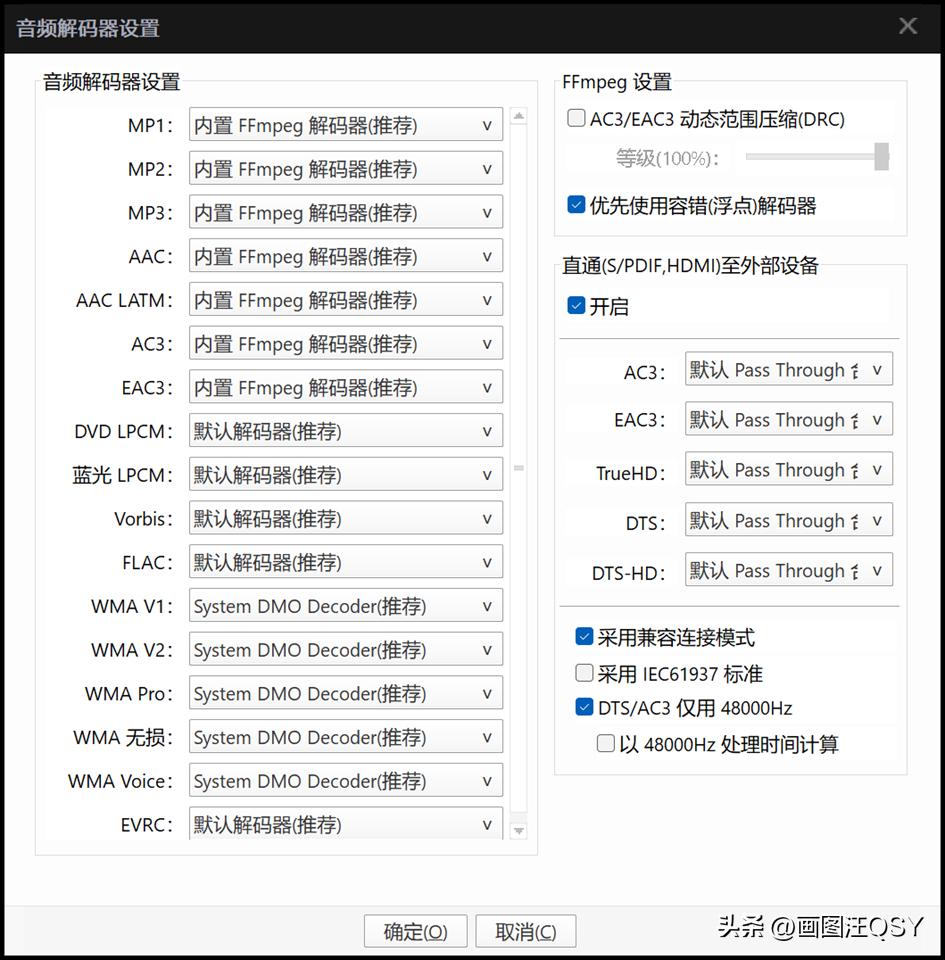This screenshot has height=960, width=945.
Task: Open the FLAC decoder dropdown
Action: click(x=345, y=562)
